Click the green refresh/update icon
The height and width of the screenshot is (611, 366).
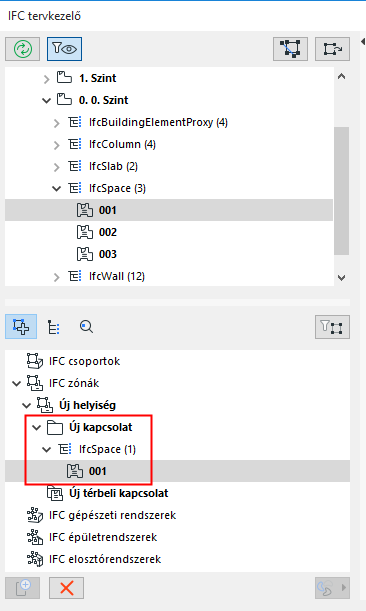(x=23, y=49)
